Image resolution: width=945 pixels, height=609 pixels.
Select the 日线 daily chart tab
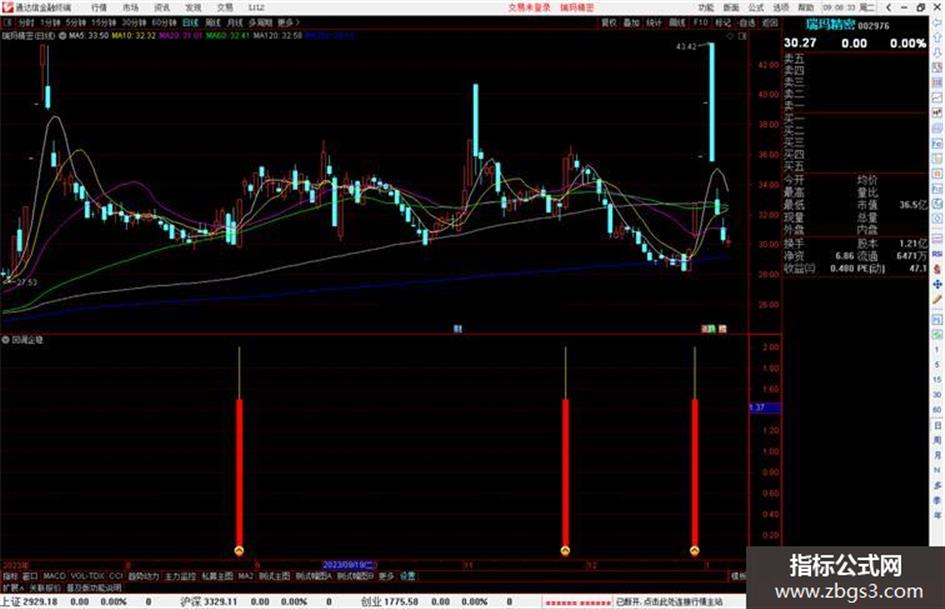tap(190, 22)
